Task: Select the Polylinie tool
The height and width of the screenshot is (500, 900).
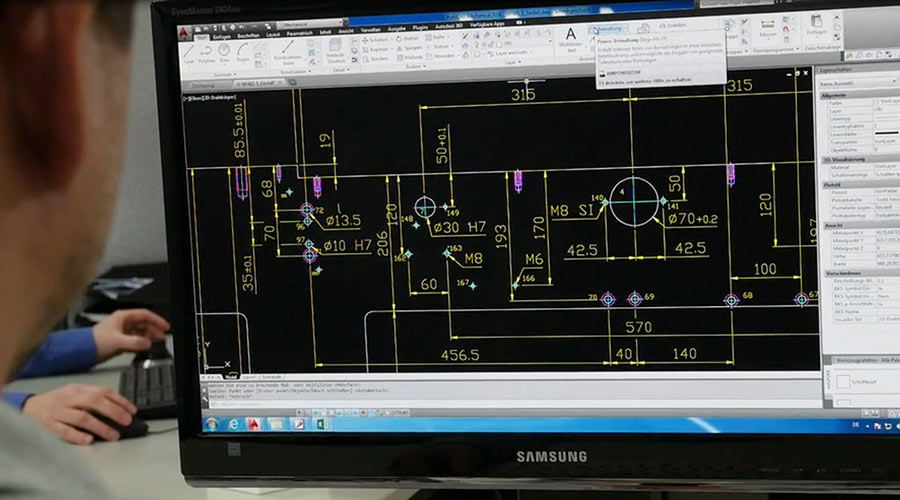Action: [x=206, y=54]
